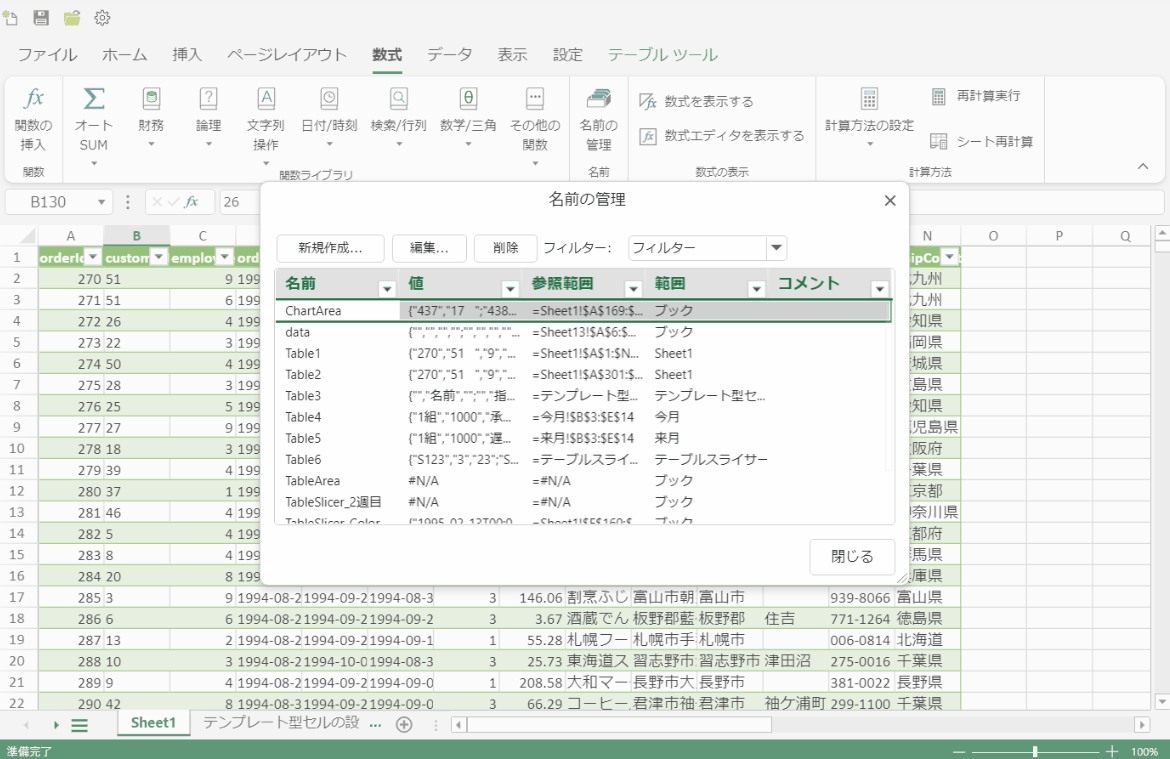
Task: Open the その他の関数 icon
Action: (x=535, y=98)
